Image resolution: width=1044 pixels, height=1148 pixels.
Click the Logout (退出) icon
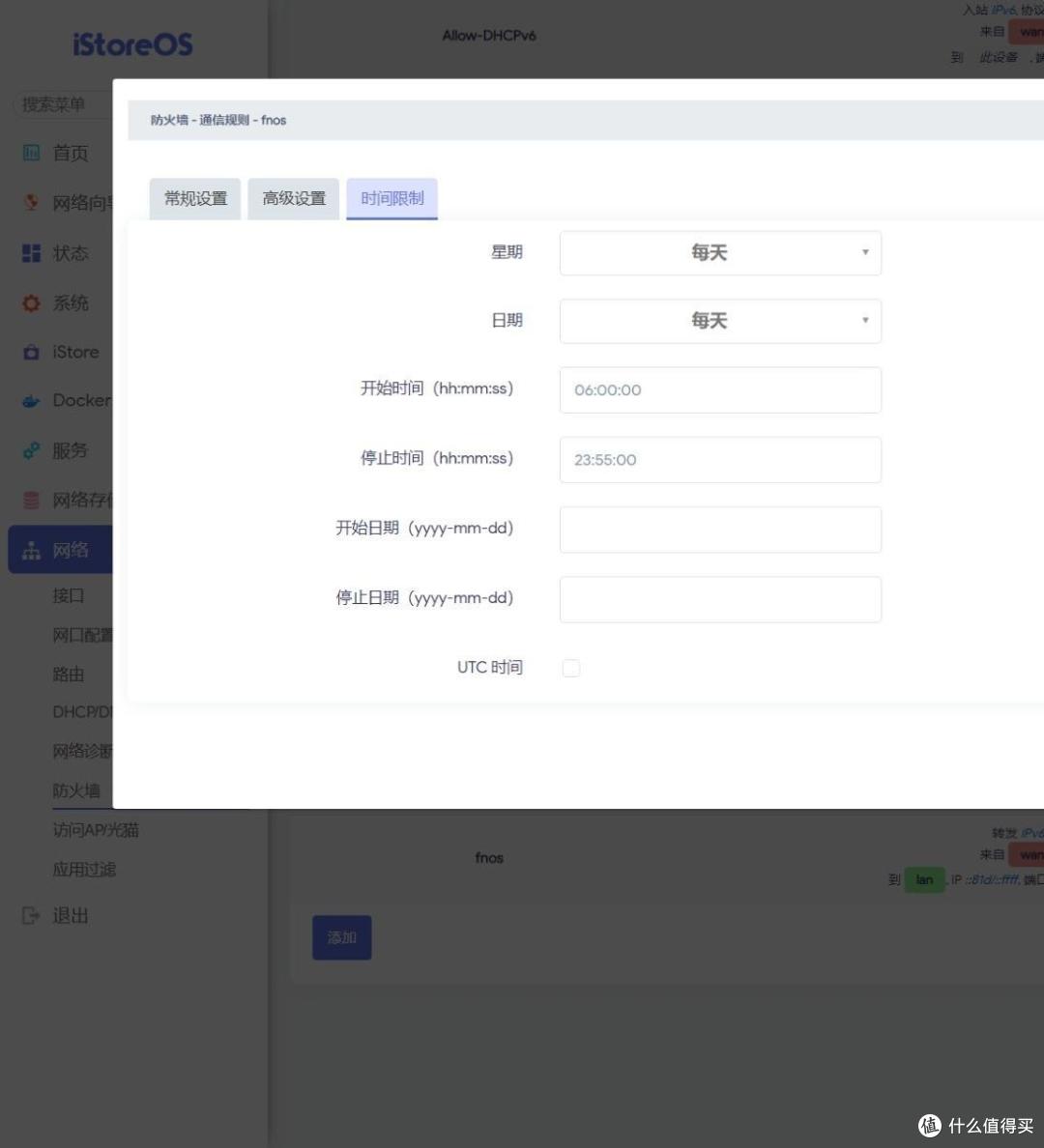tap(32, 915)
